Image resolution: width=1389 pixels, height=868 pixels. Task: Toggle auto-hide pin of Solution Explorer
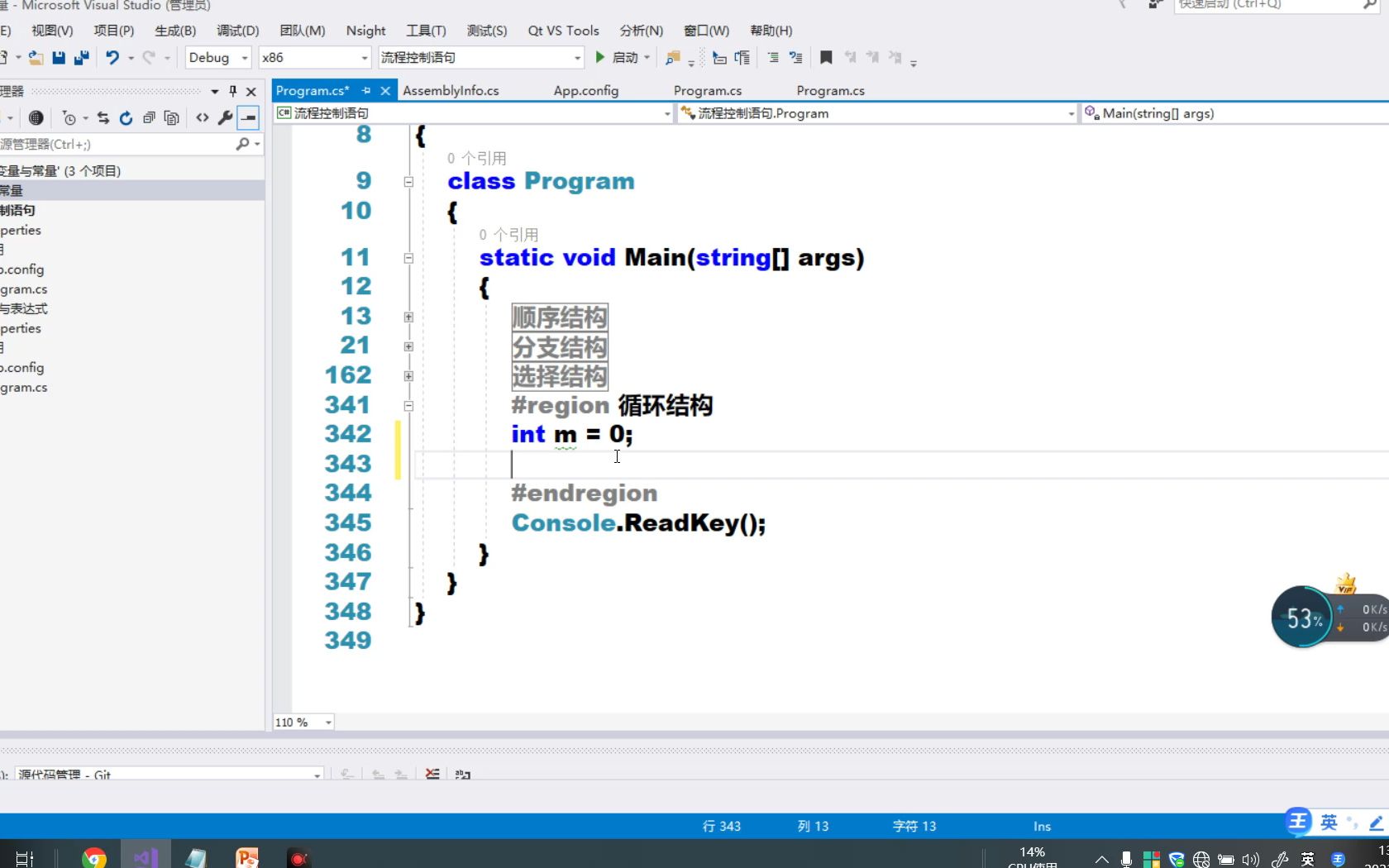(x=233, y=91)
